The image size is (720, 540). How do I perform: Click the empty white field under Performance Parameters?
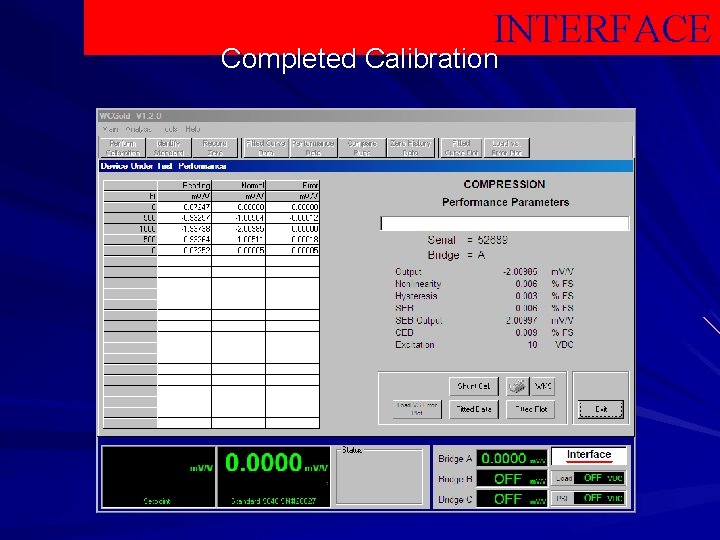click(x=505, y=224)
